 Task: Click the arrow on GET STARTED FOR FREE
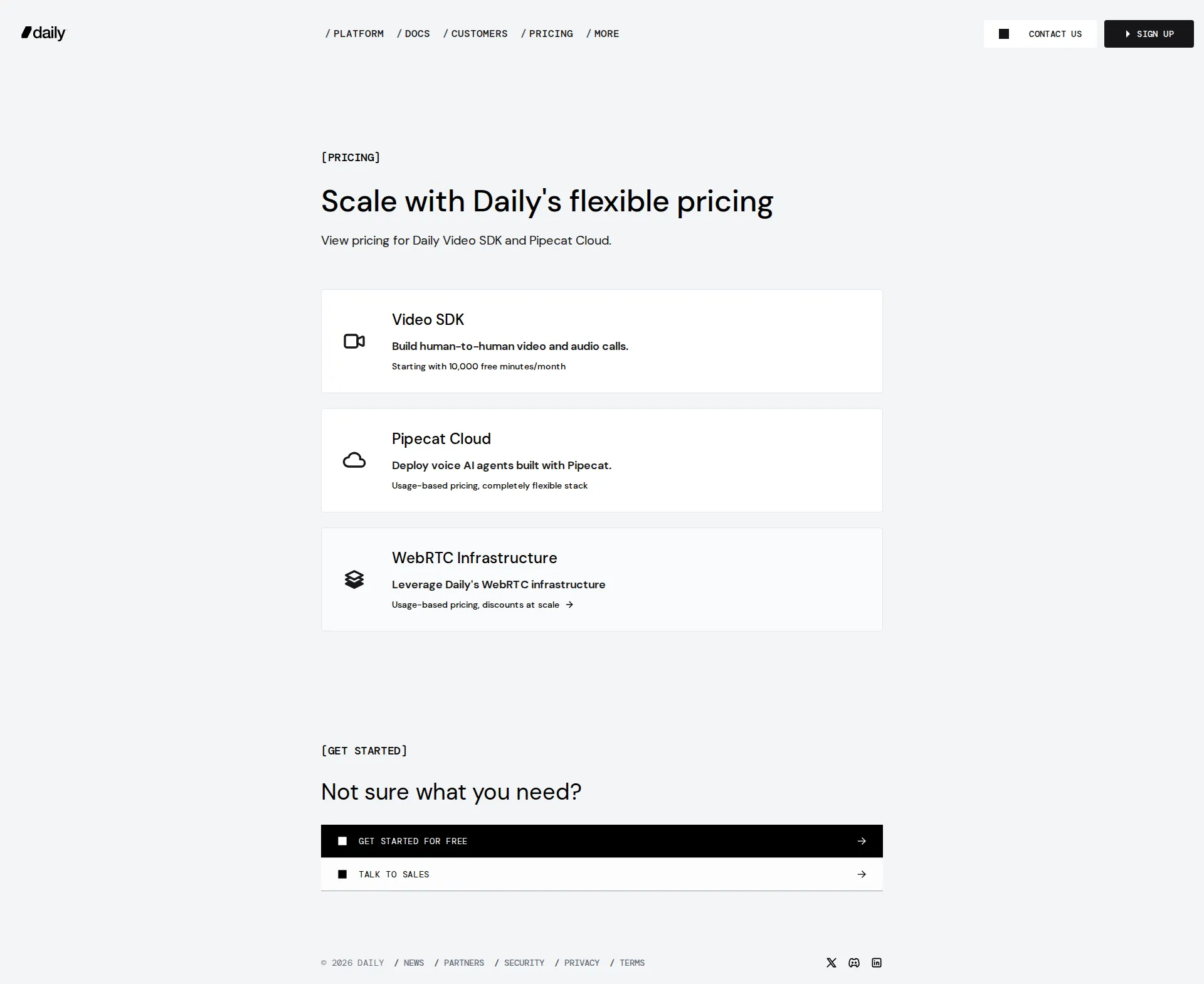pyautogui.click(x=862, y=841)
